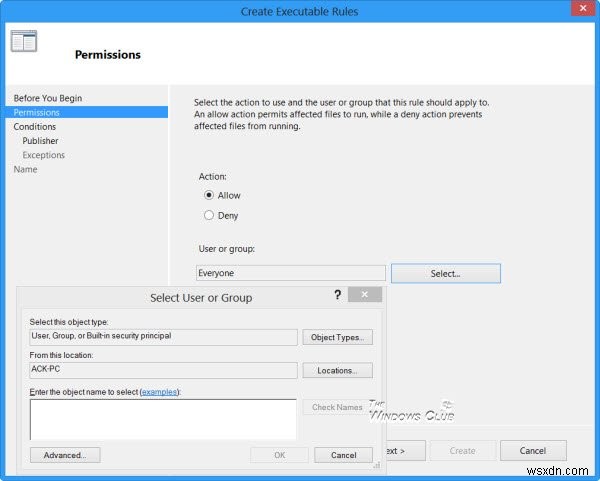The height and width of the screenshot is (481, 600).
Task: Go to the Conditions step
Action: 35,127
